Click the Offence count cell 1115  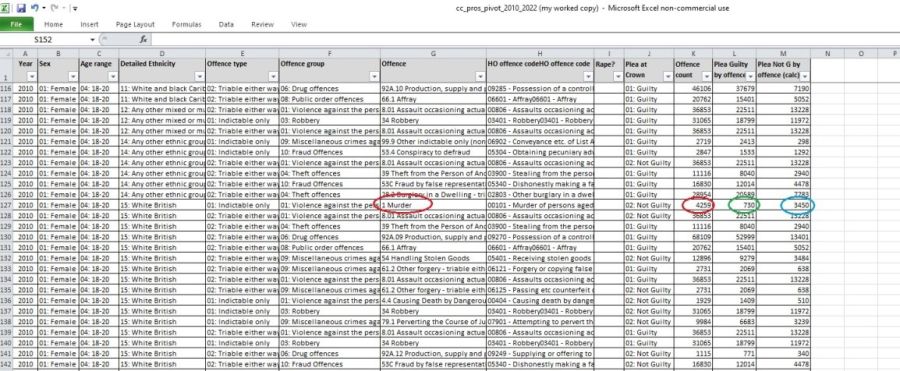coord(693,353)
